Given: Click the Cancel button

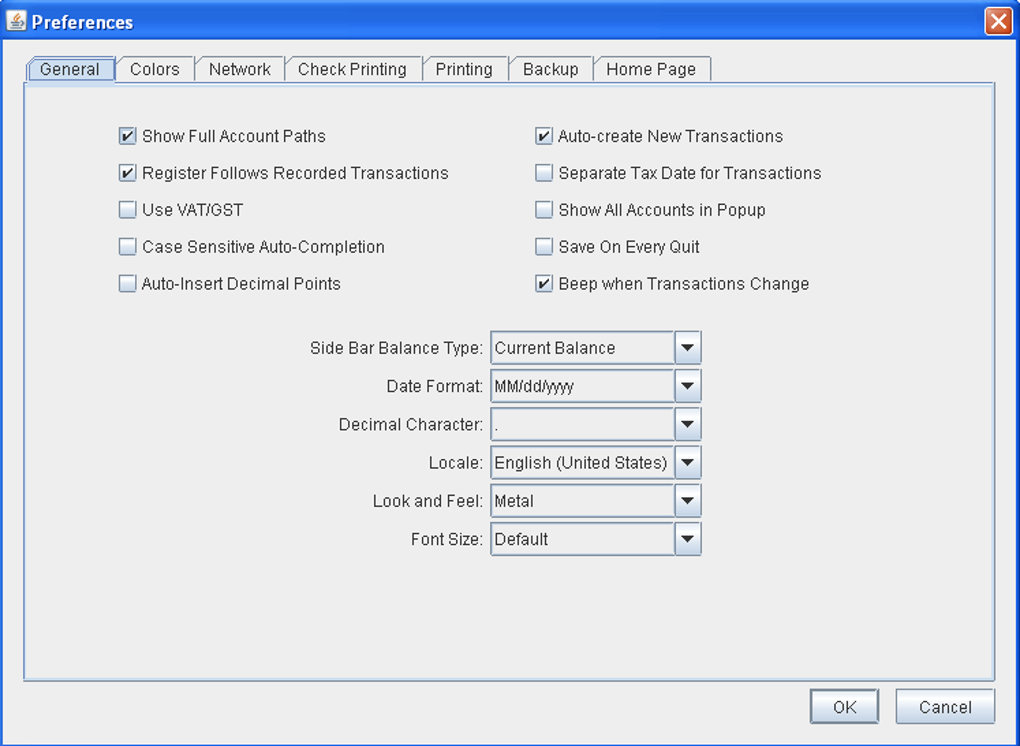Looking at the screenshot, I should point(945,707).
